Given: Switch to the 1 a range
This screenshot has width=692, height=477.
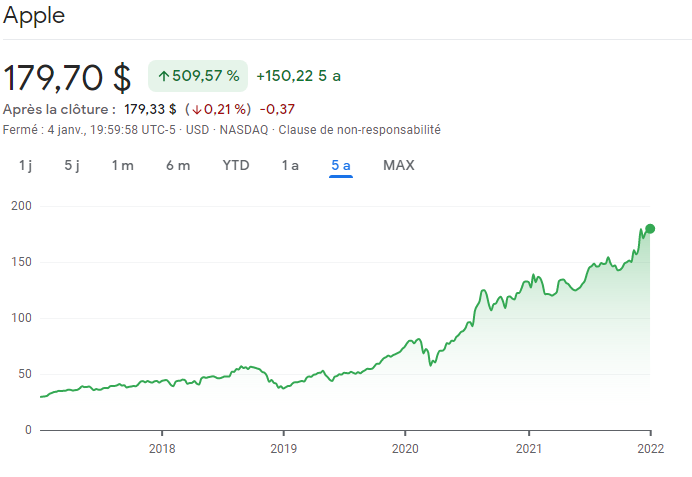Looking at the screenshot, I should pos(290,165).
